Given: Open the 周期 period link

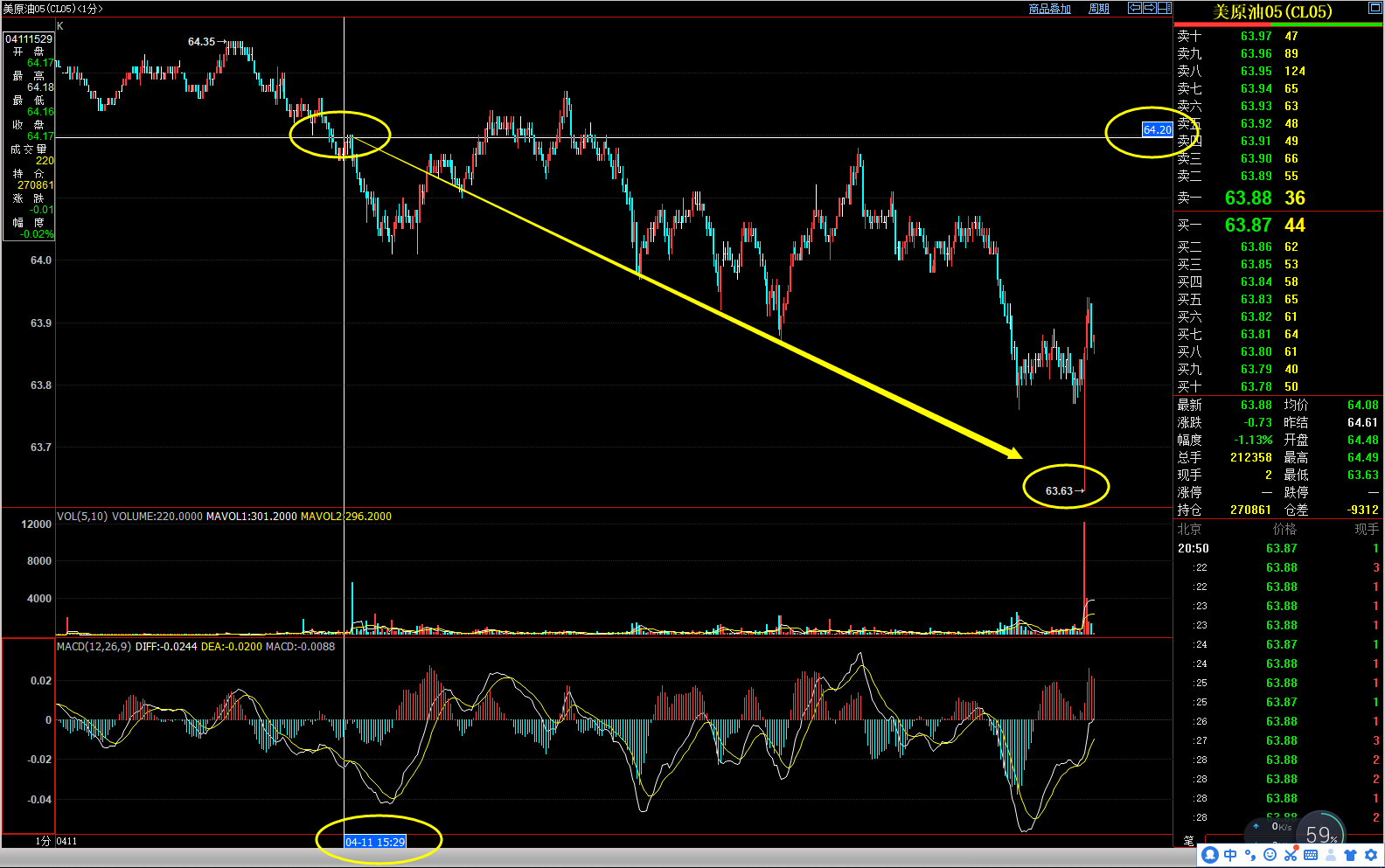Looking at the screenshot, I should click(x=1099, y=9).
